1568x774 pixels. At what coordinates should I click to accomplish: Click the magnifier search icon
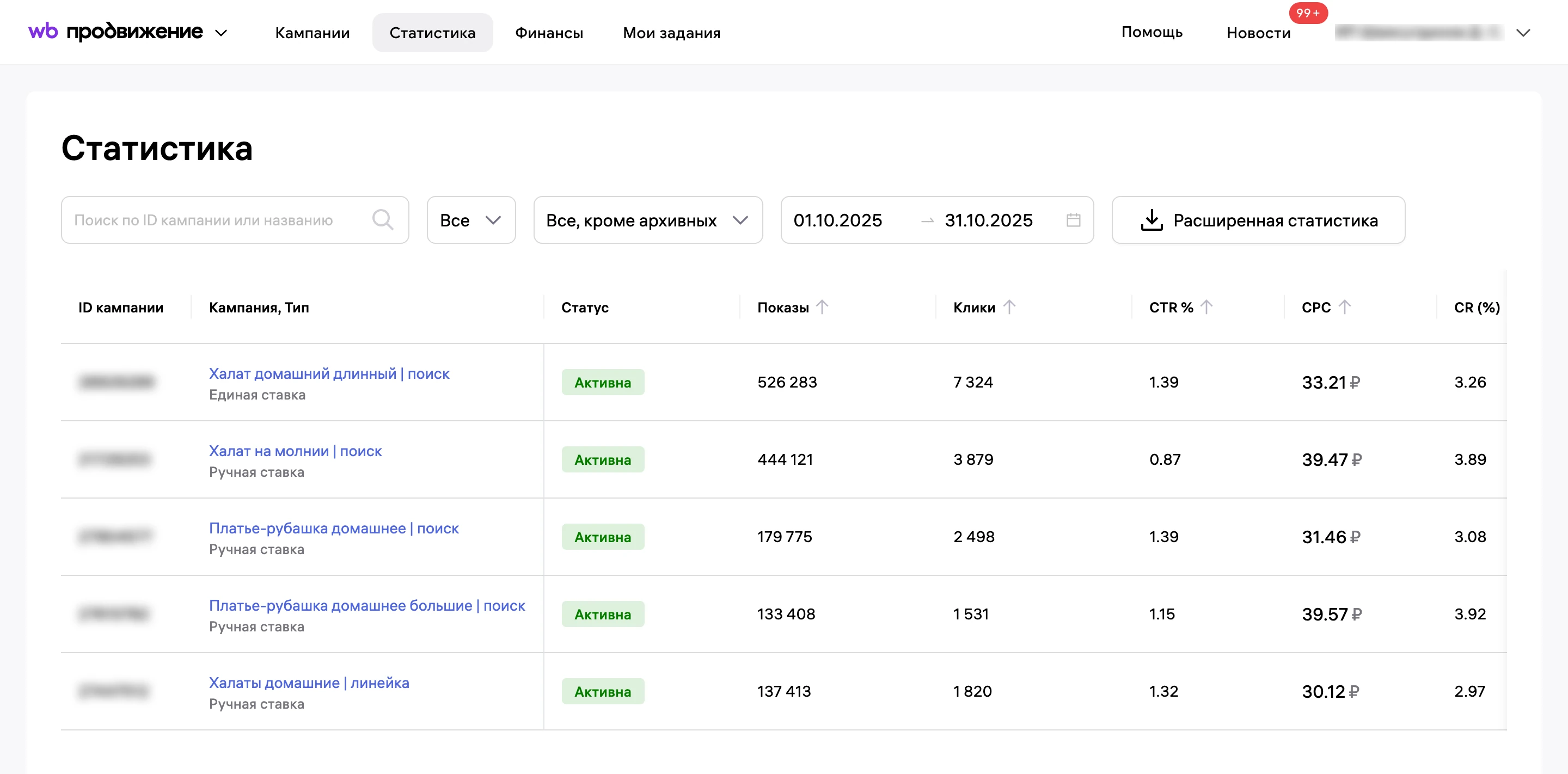pos(383,220)
